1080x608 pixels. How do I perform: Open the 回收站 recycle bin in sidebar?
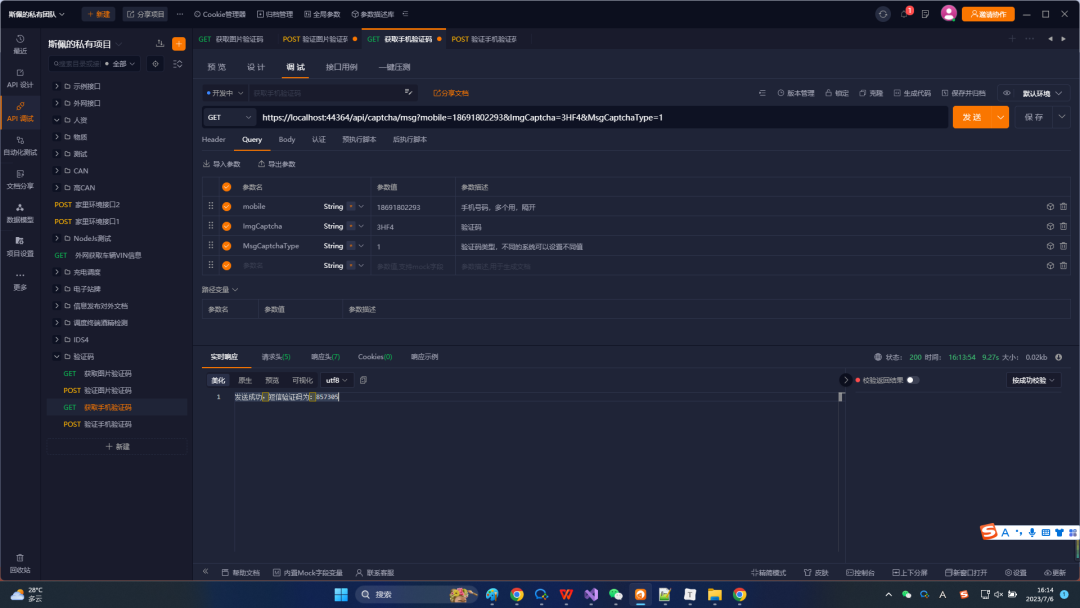[x=20, y=563]
